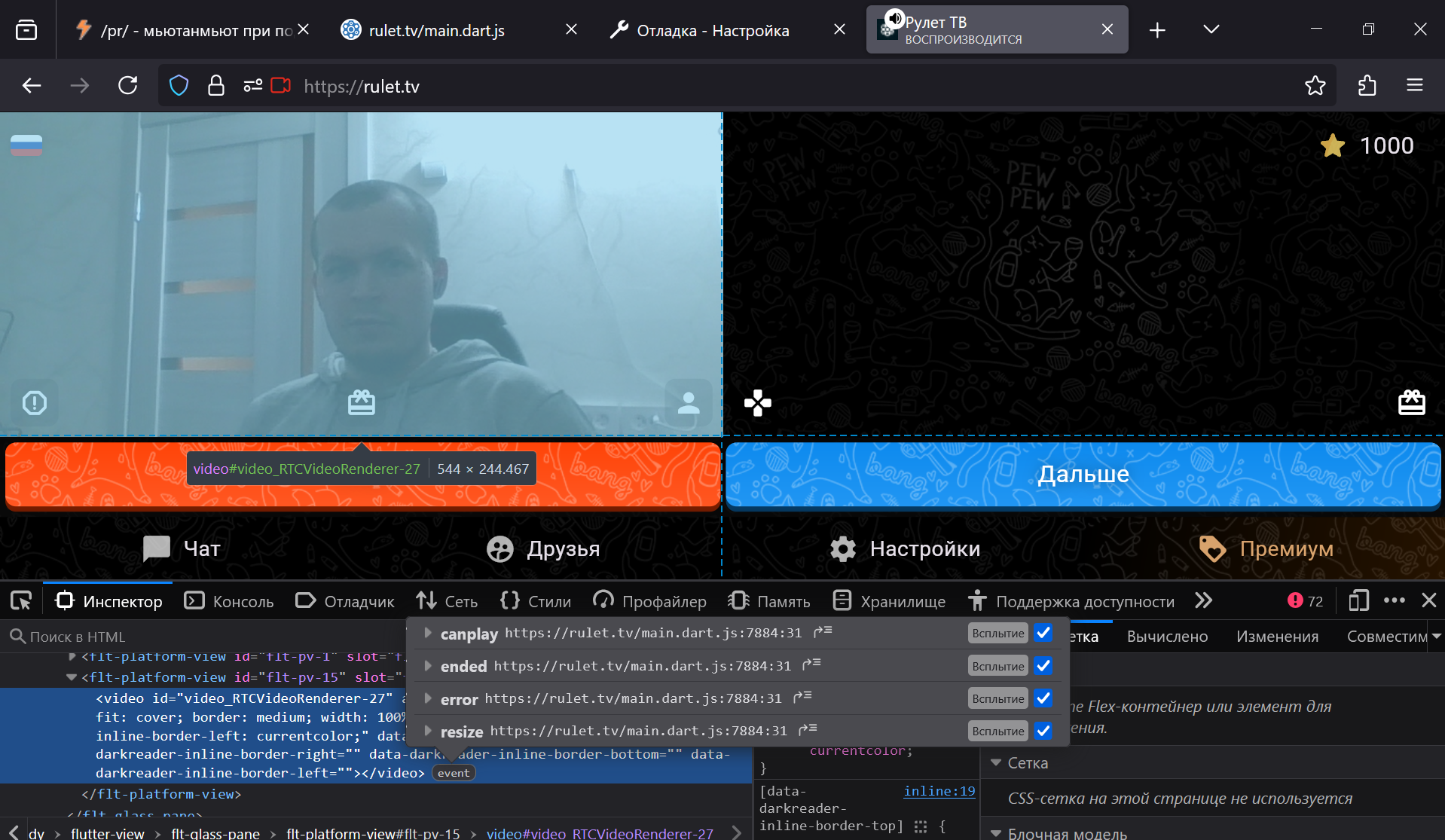1445x840 pixels.
Task: Click the orange stop button
Action: click(363, 474)
